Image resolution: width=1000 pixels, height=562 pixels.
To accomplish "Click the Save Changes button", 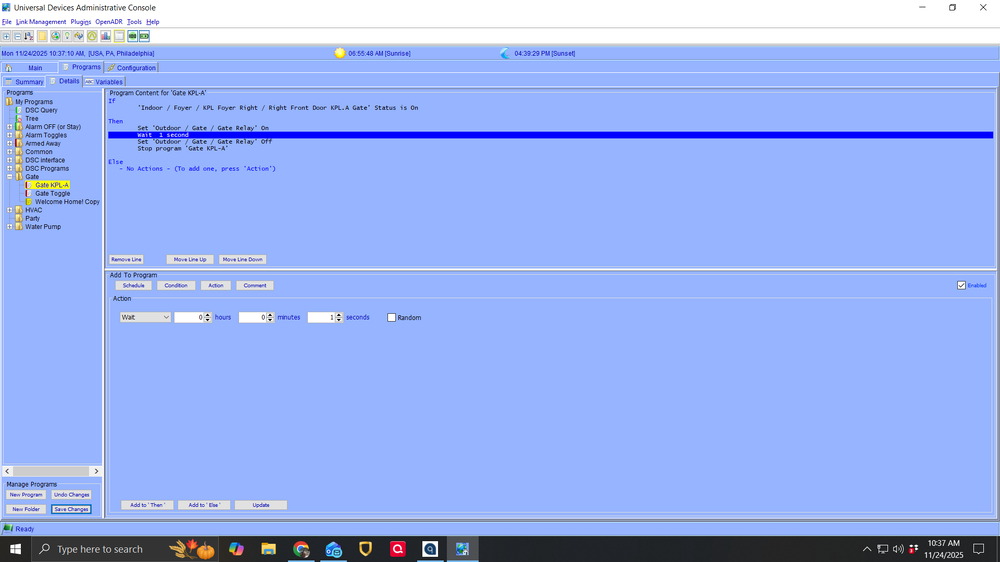I will click(x=71, y=509).
